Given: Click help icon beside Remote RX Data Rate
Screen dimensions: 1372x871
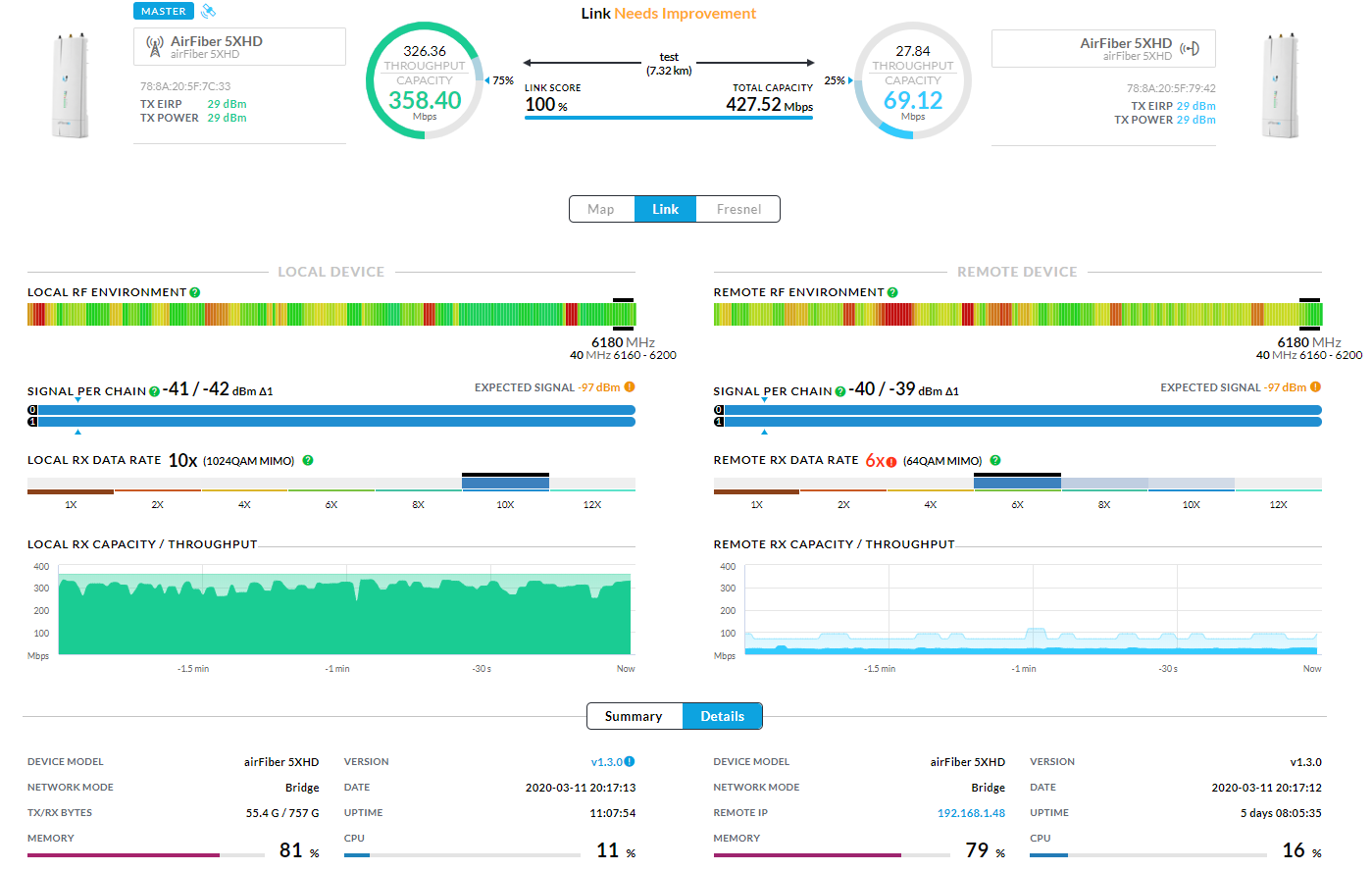Looking at the screenshot, I should coord(995,460).
